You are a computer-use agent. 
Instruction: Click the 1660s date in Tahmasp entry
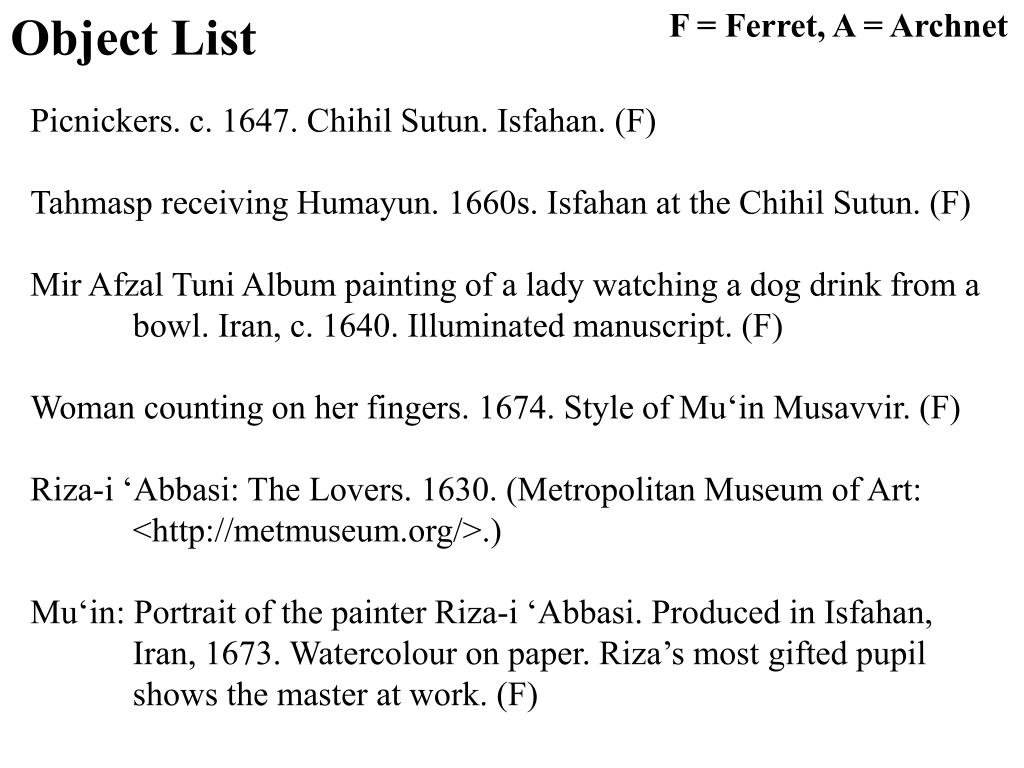point(492,203)
